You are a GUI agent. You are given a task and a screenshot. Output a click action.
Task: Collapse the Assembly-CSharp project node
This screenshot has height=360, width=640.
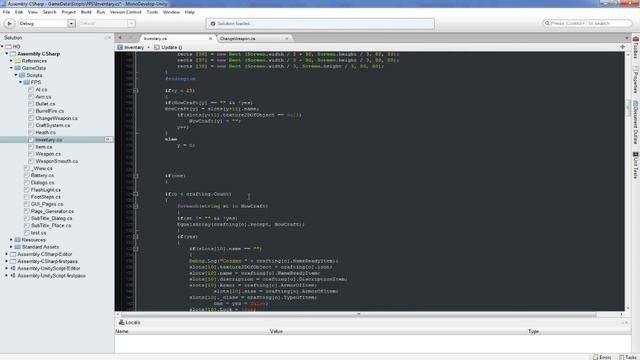coord(7,54)
